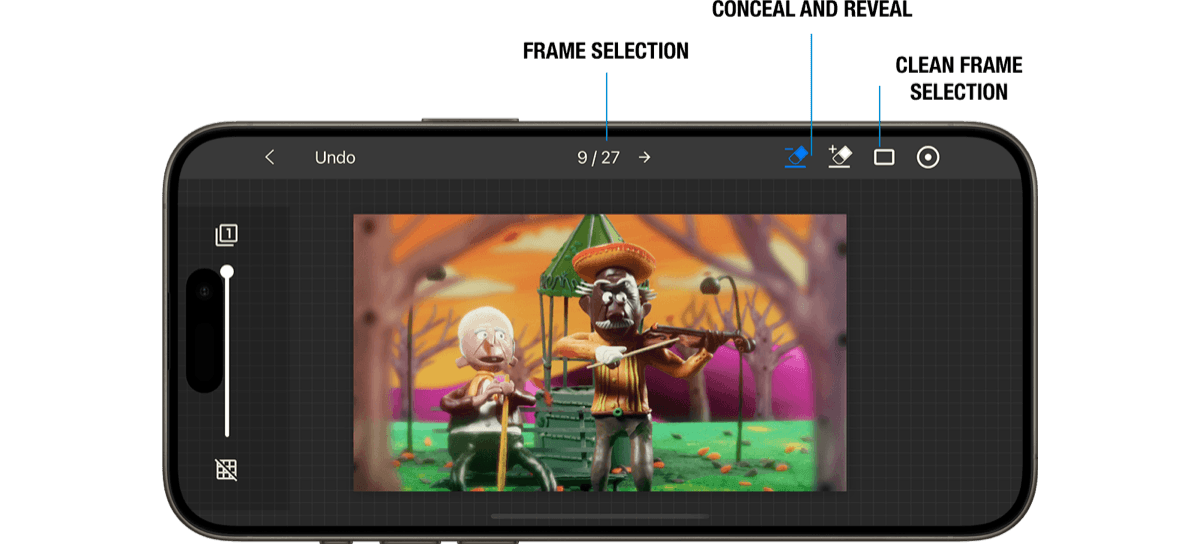
Task: Advance to the next frame arrow
Action: click(645, 157)
